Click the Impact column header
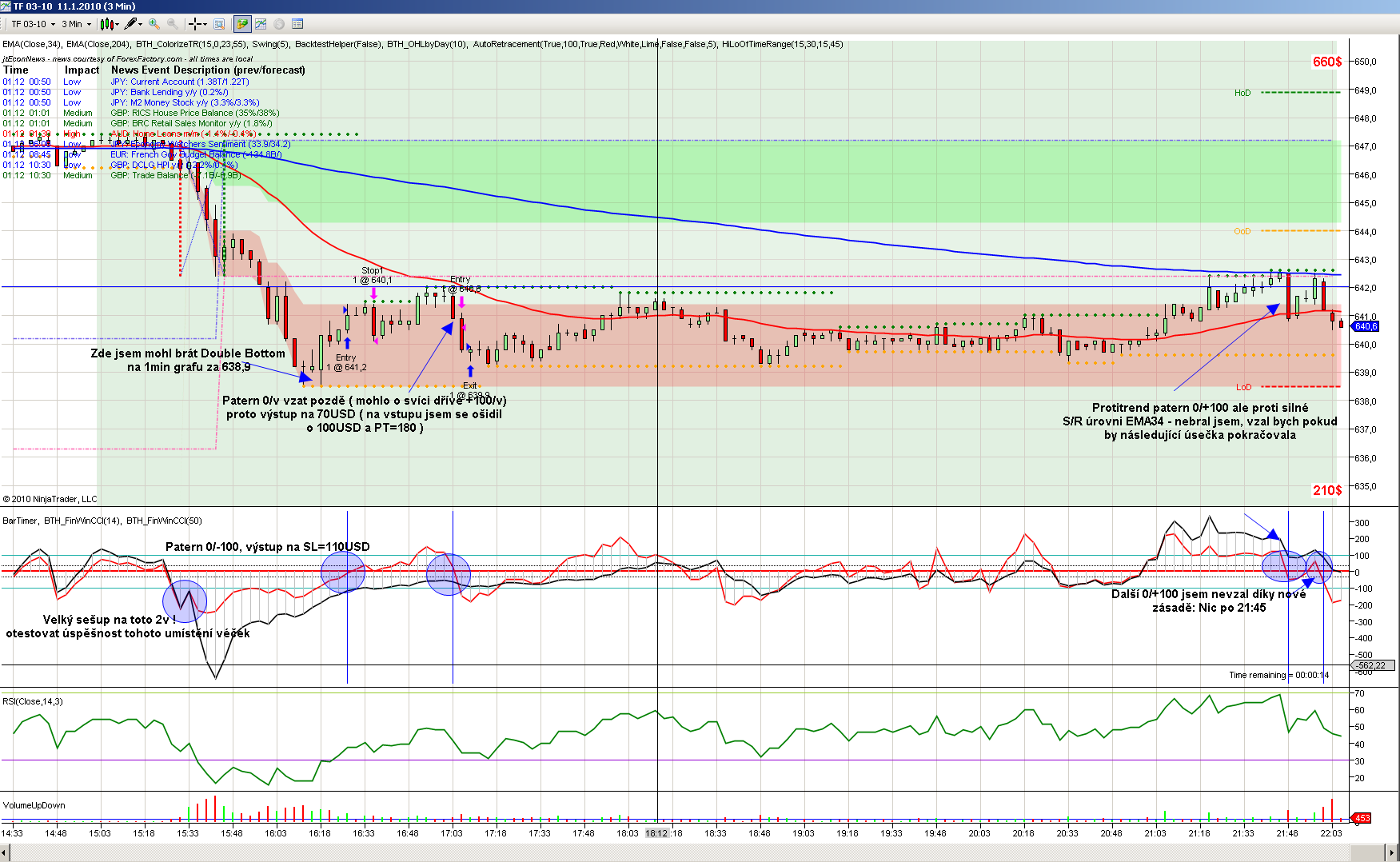Image resolution: width=1400 pixels, height=862 pixels. [82, 70]
